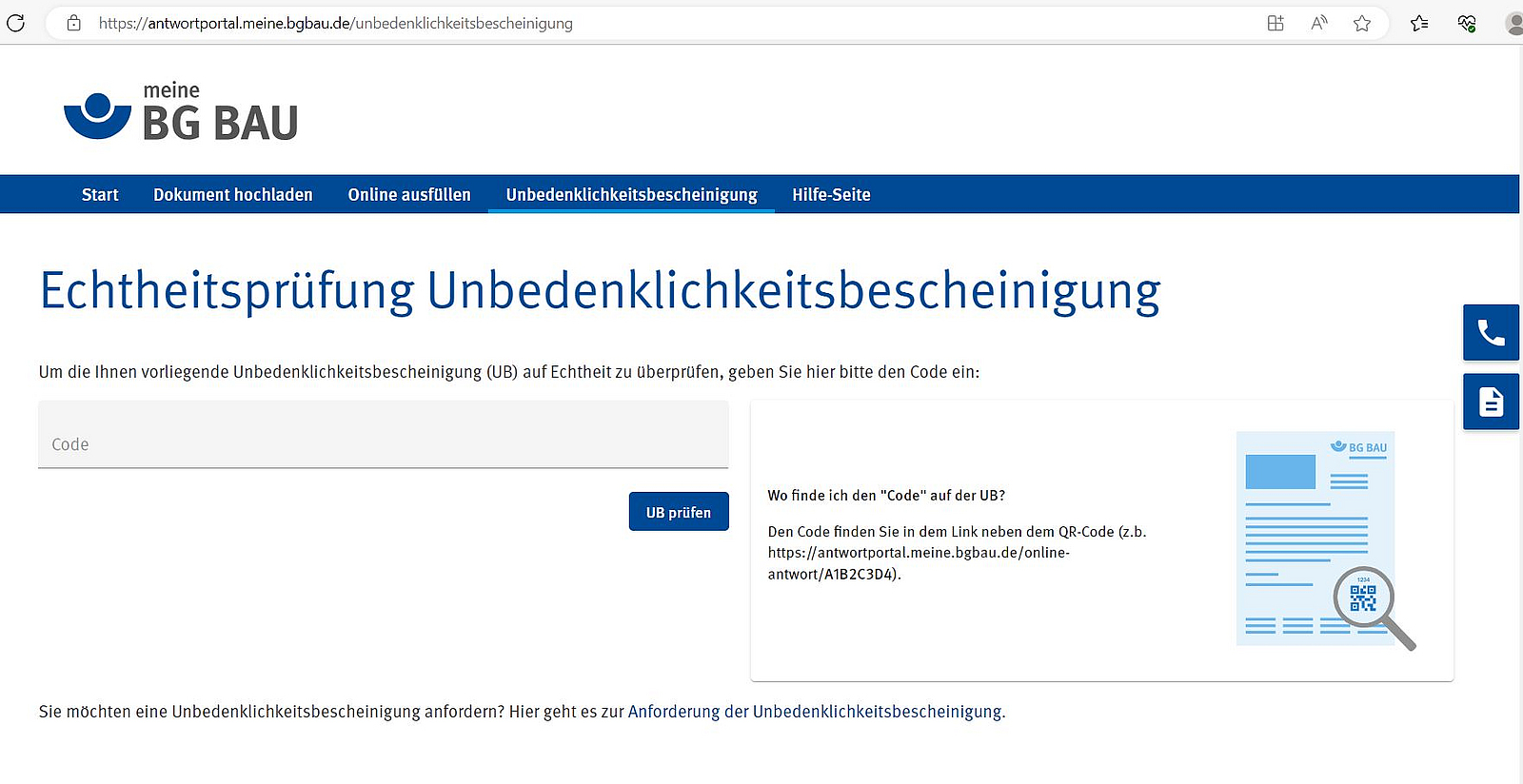The image size is (1523, 784).
Task: Open the Favorites list icon
Action: [x=1419, y=23]
